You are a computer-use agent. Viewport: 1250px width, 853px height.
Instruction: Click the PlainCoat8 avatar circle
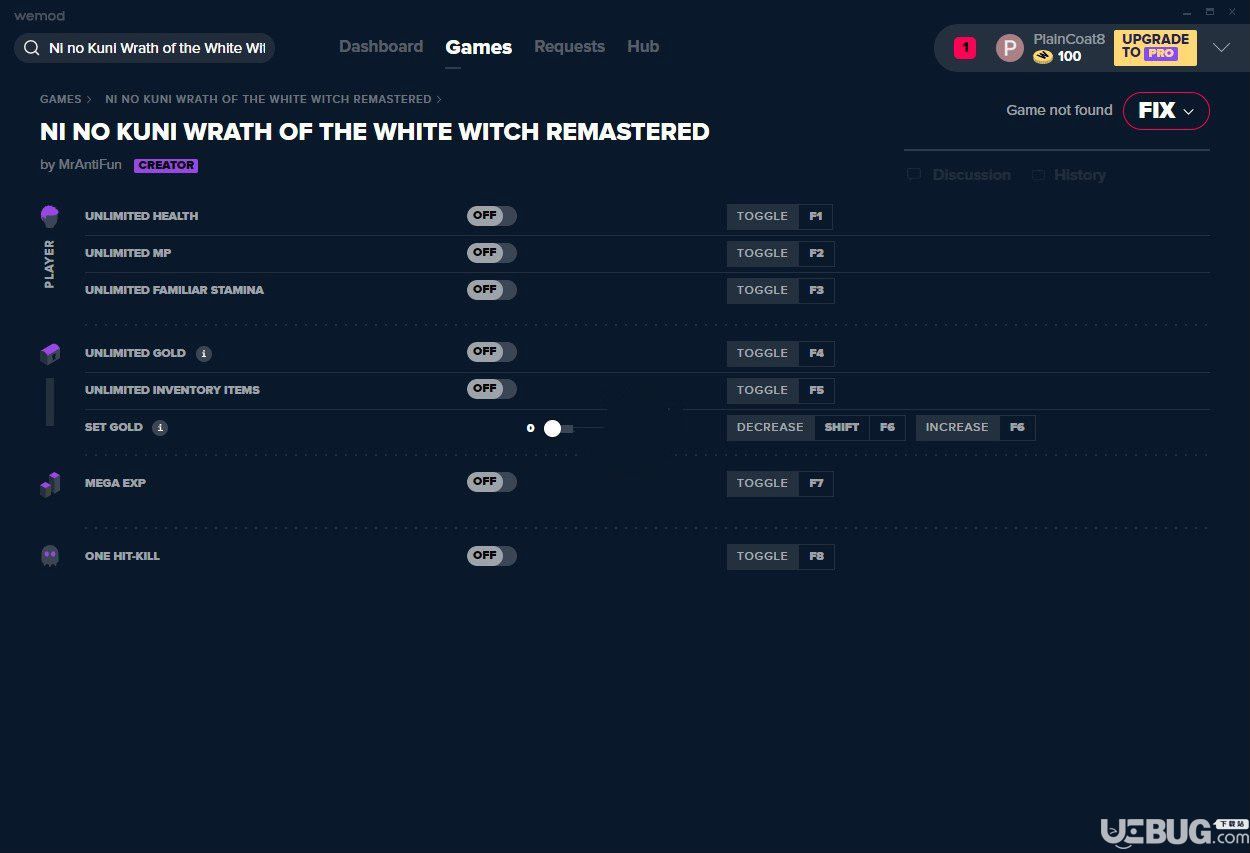tap(1010, 48)
